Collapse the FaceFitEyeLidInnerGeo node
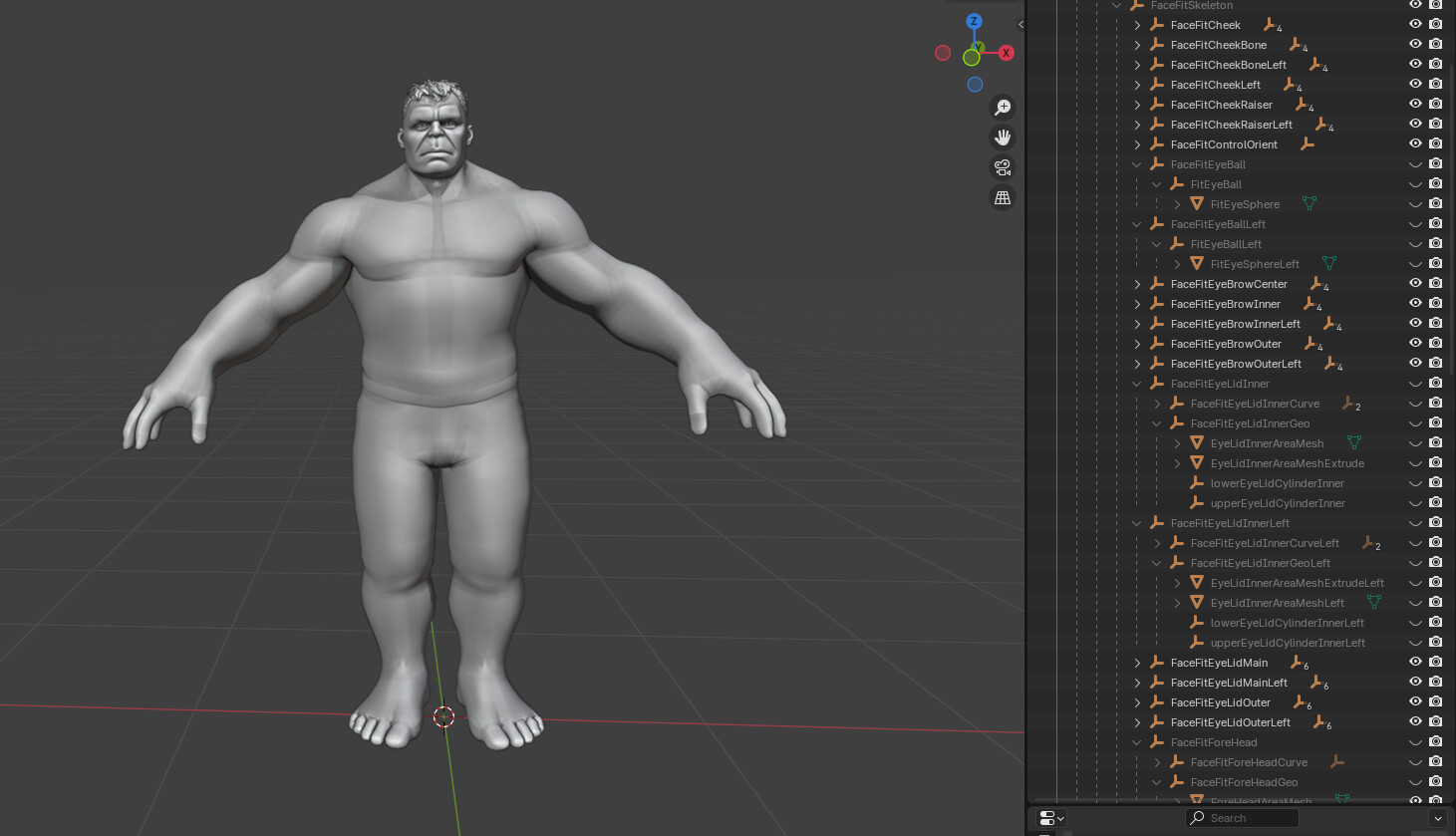The width and height of the screenshot is (1456, 836). (x=1157, y=423)
